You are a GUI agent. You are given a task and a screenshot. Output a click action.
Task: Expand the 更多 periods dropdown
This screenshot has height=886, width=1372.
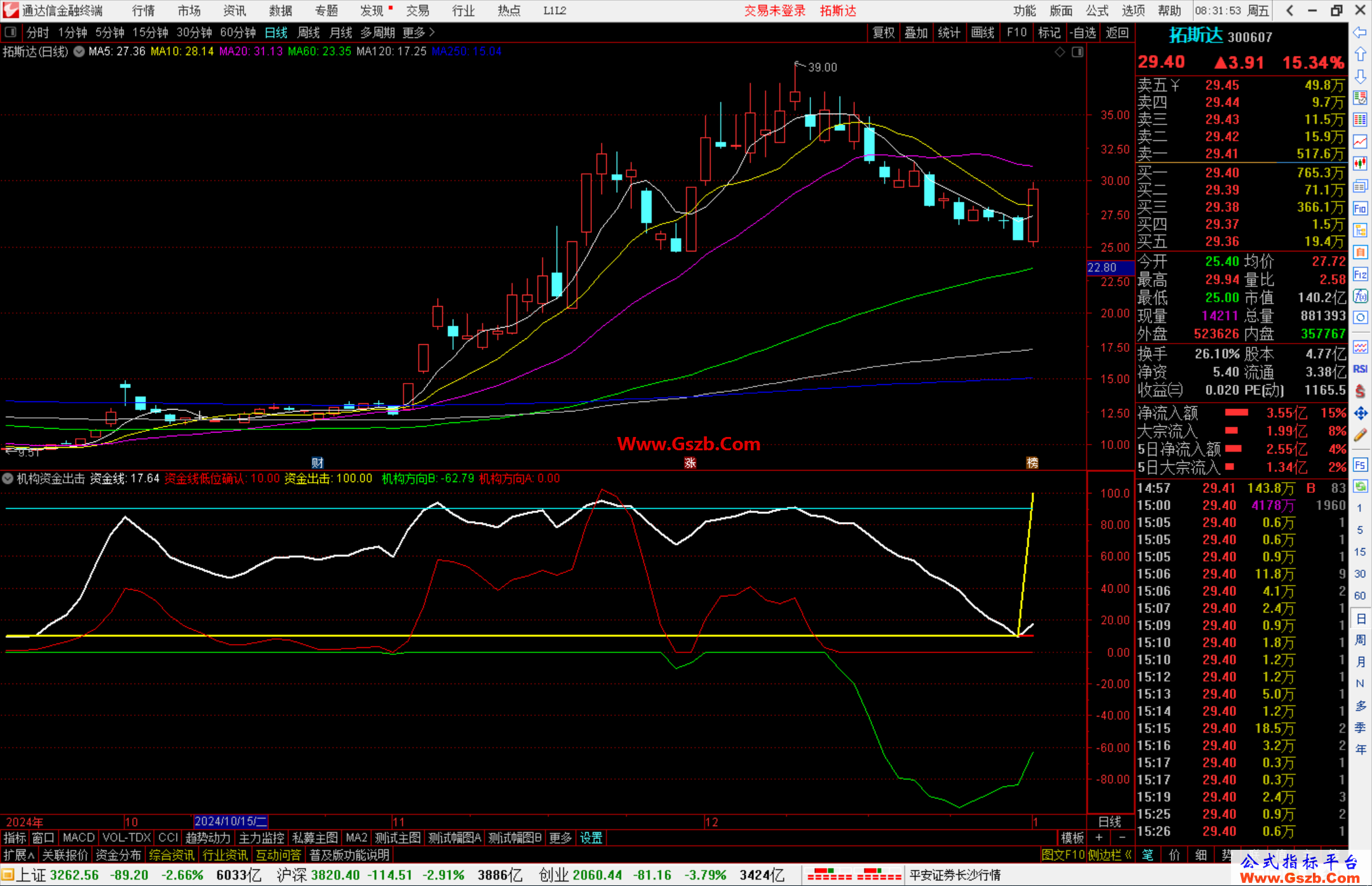pos(419,32)
